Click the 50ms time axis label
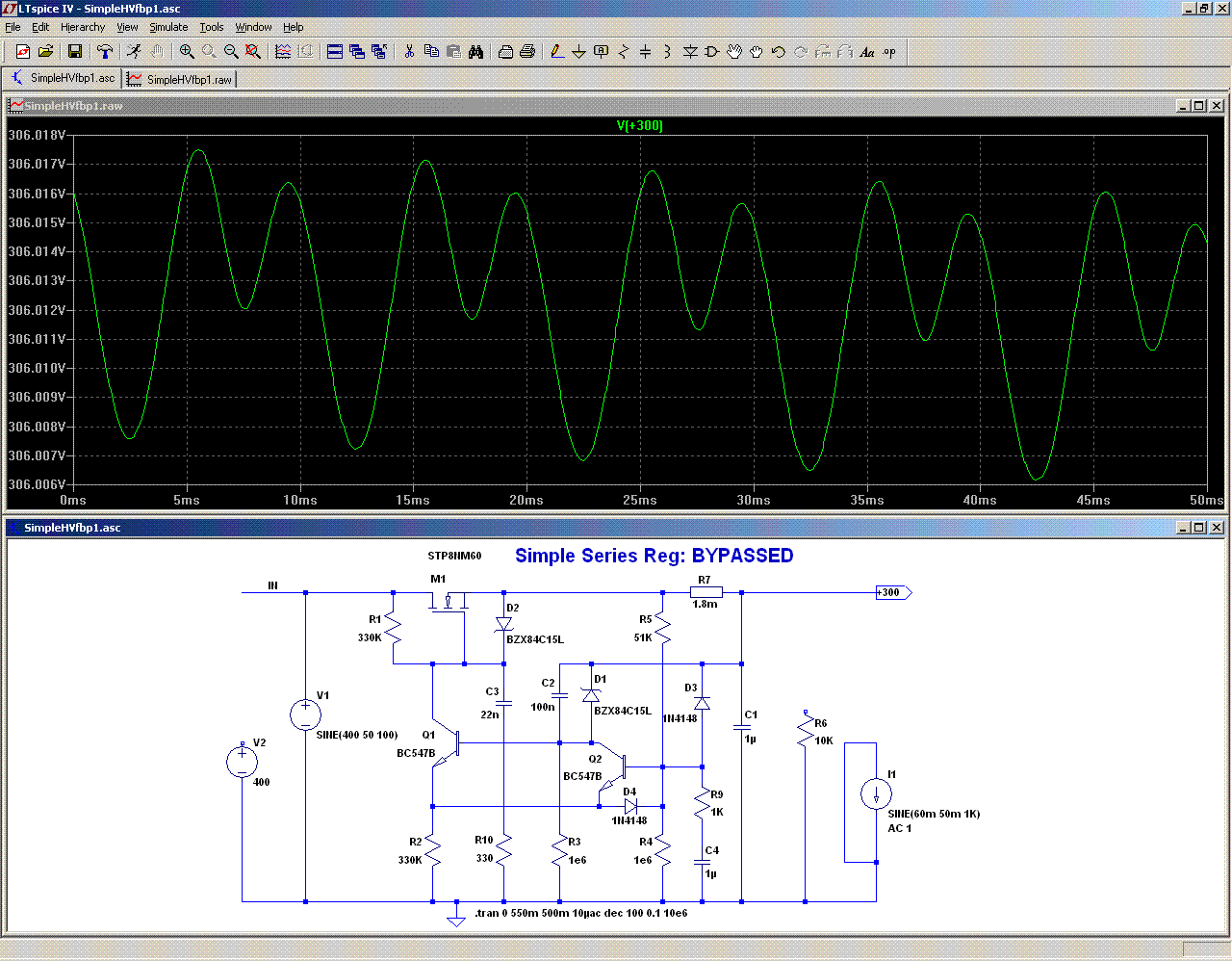This screenshot has height=961, width=1232. [1207, 500]
